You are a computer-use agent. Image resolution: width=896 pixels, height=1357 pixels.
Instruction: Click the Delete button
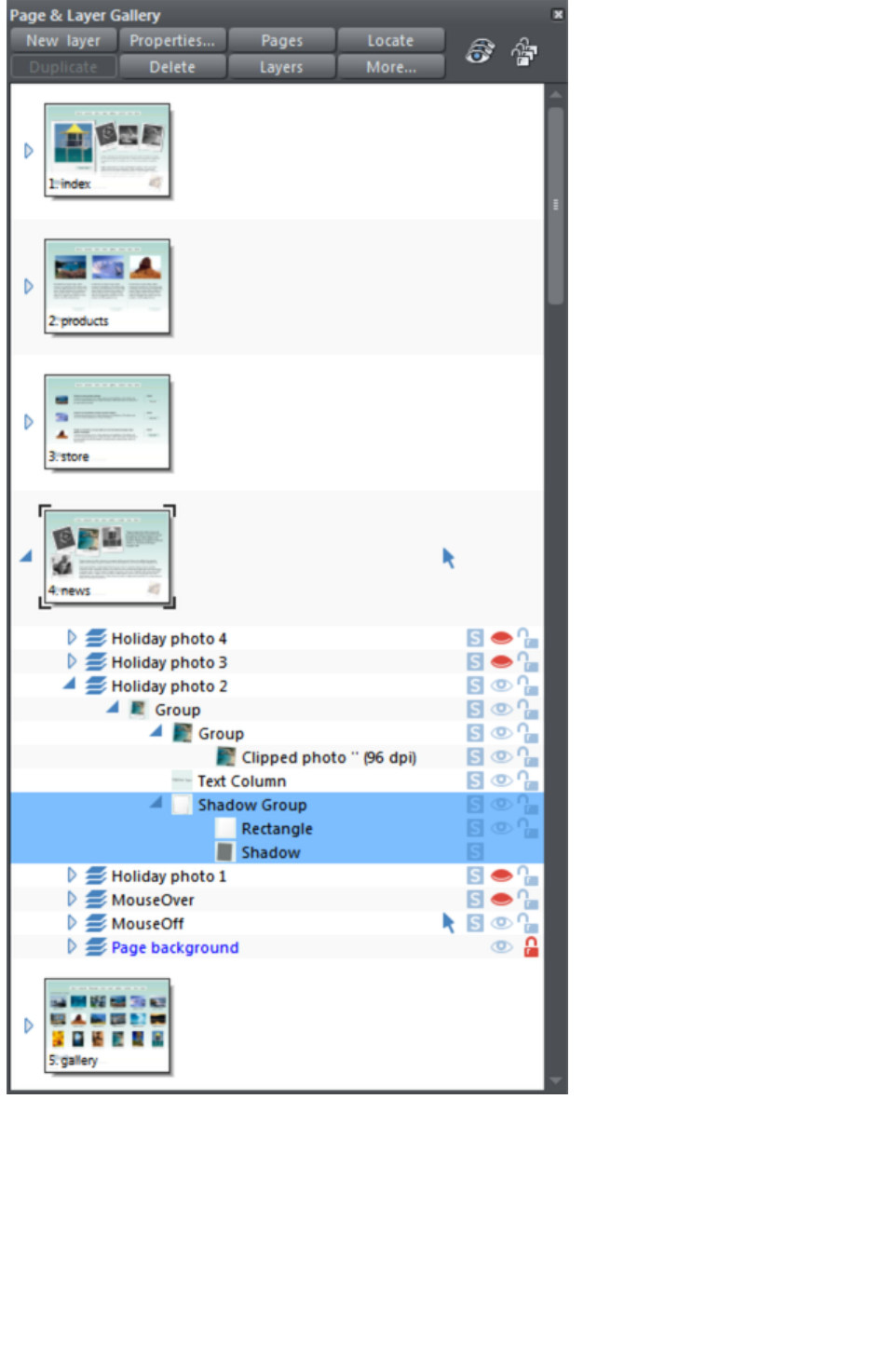[172, 67]
